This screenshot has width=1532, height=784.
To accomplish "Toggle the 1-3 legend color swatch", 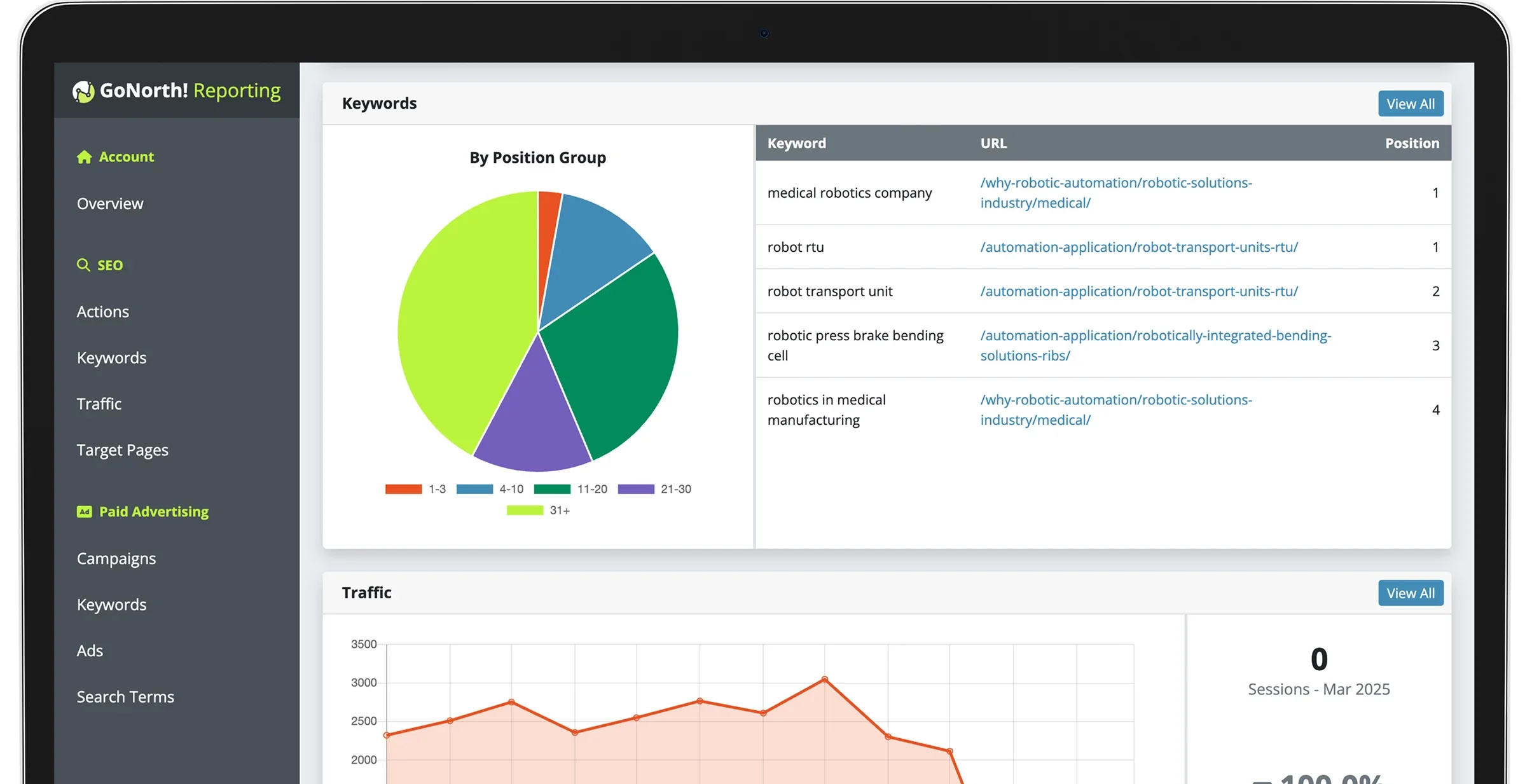I will click(403, 489).
